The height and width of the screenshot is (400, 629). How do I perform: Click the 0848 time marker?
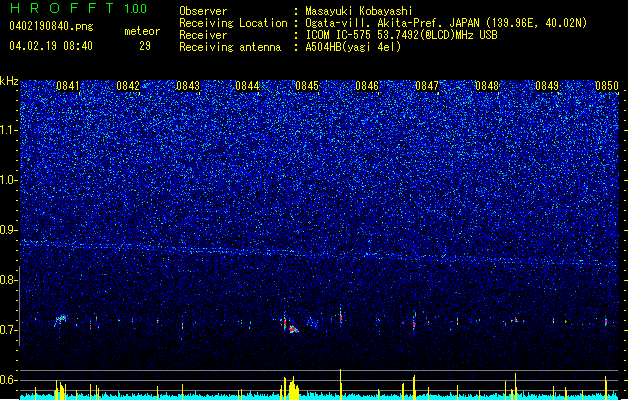[x=487, y=85]
